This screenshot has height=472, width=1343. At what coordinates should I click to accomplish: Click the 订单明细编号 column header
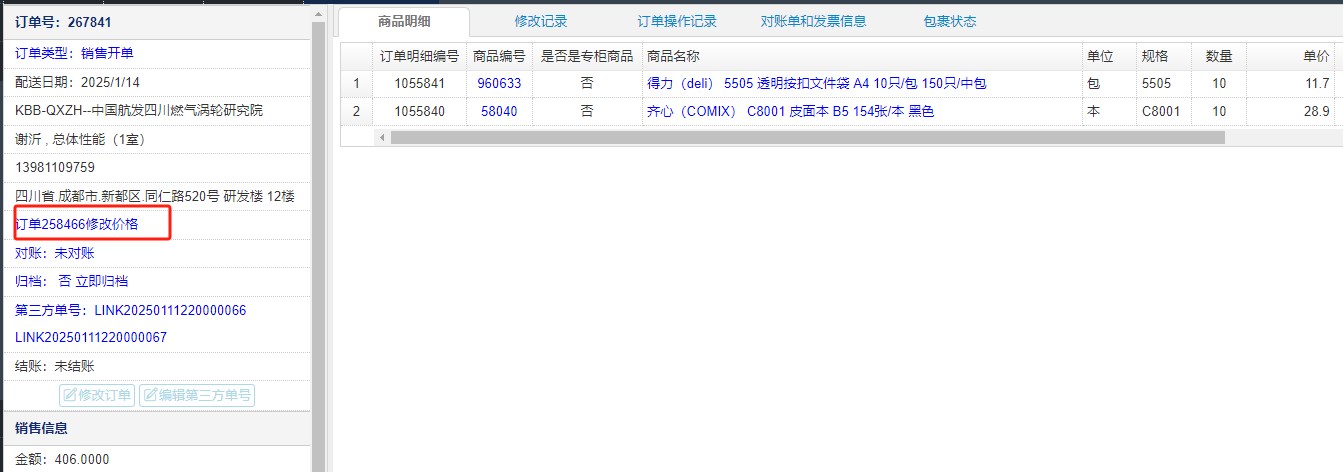[x=420, y=56]
